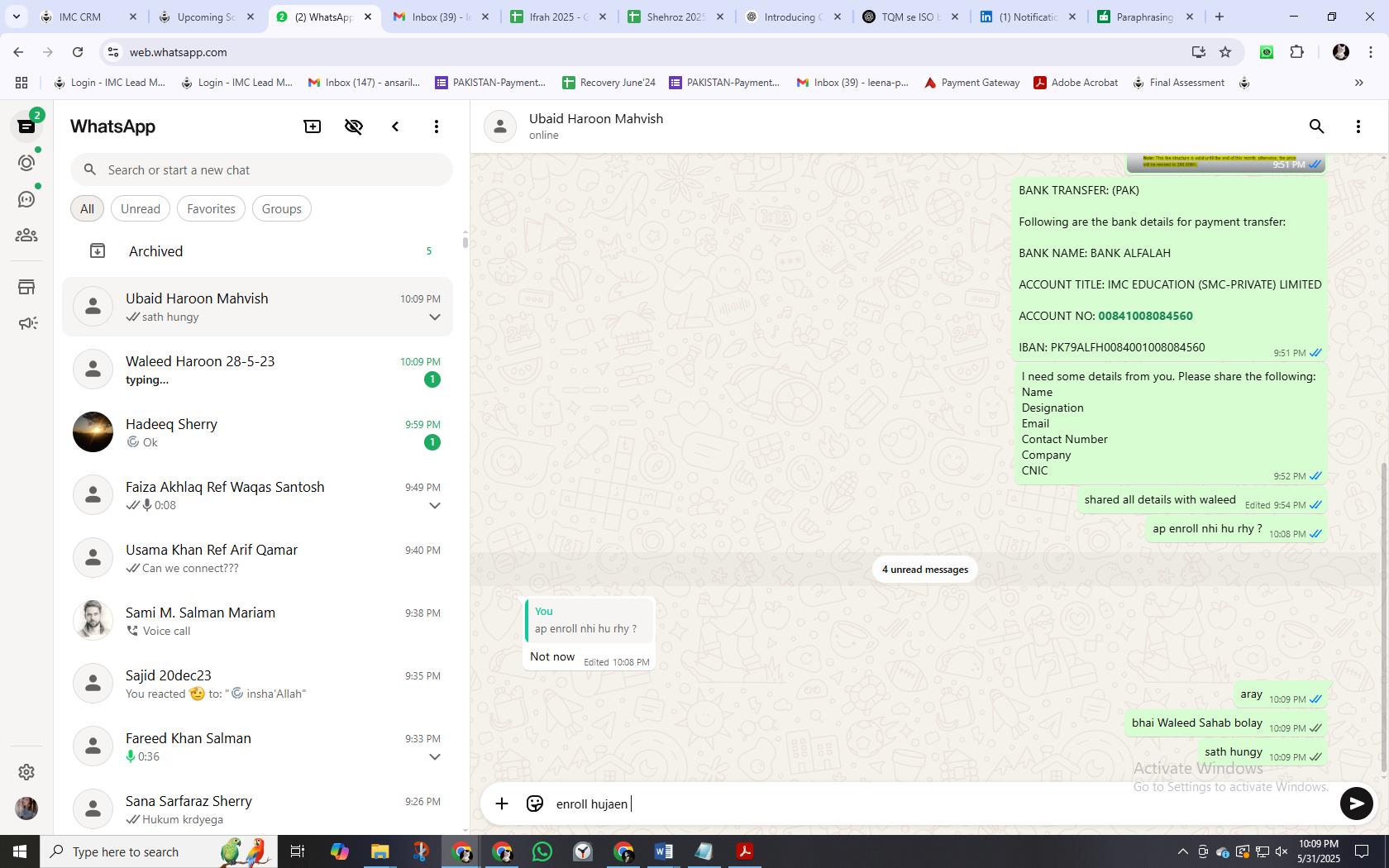Open Chrome tab search dropdown arrow
The width and height of the screenshot is (1389, 868).
16,17
